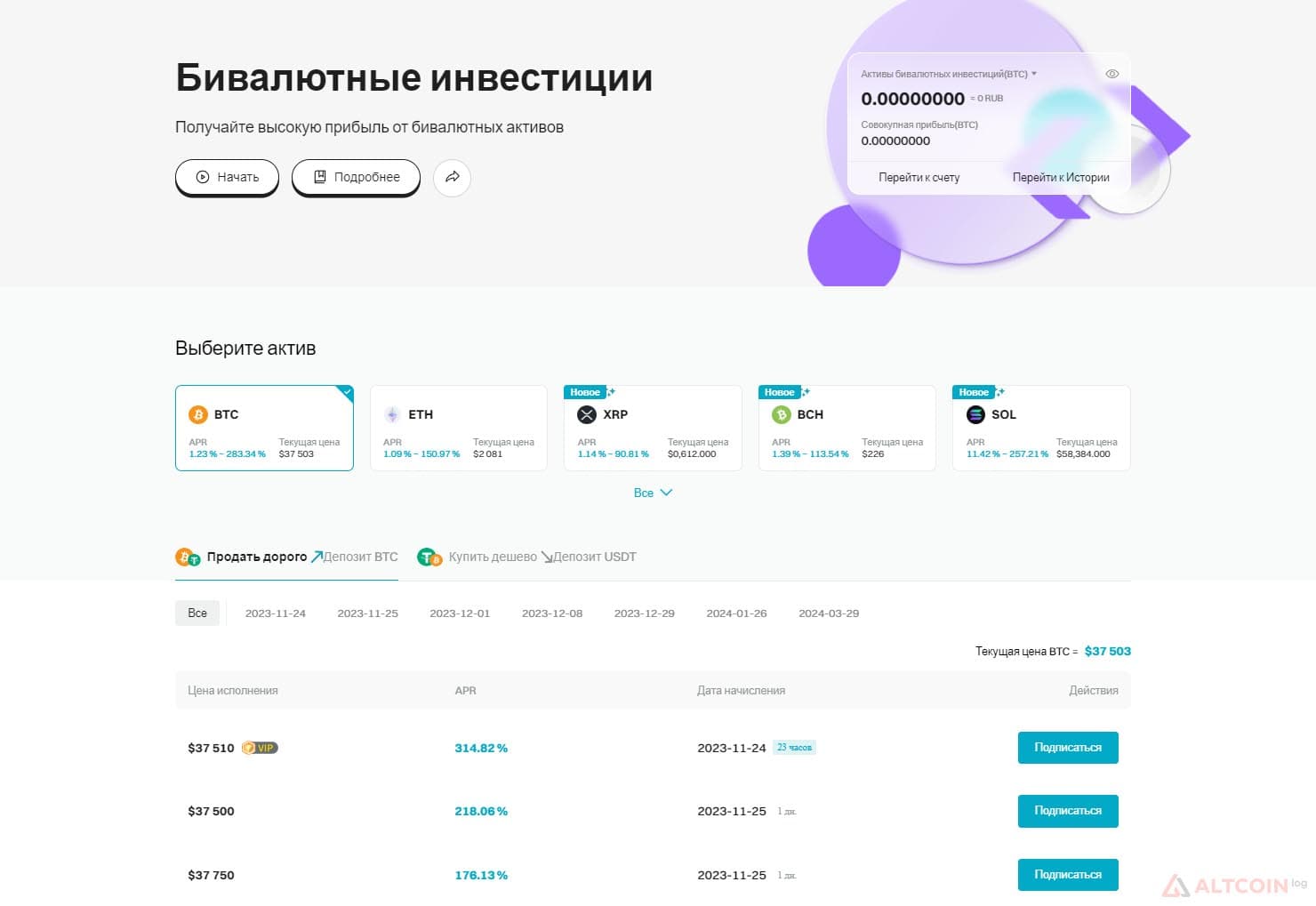Filter by date 2024-01-26
The image size is (1316, 906).
click(736, 613)
